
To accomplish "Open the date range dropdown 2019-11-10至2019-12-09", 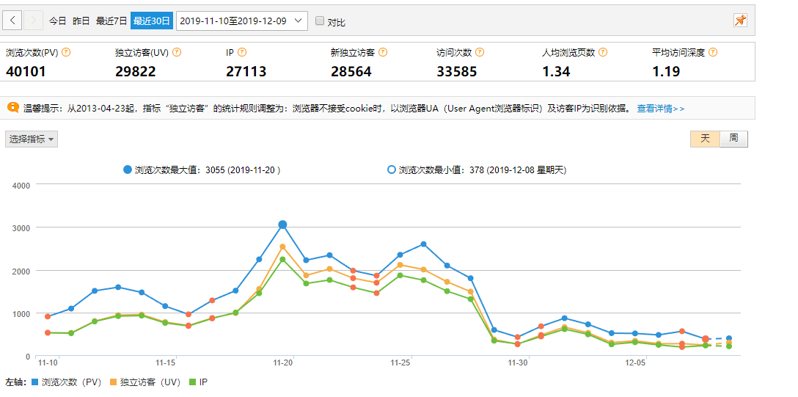I will pos(242,21).
